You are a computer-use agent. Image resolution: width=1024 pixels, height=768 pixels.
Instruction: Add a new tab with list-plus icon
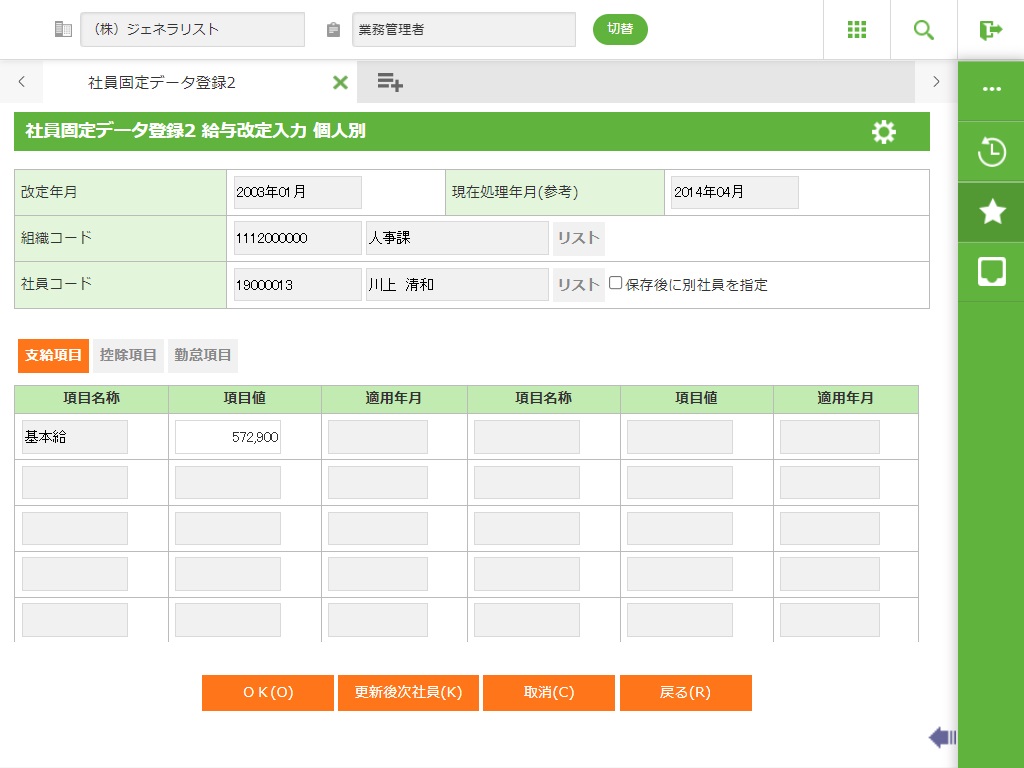[390, 83]
